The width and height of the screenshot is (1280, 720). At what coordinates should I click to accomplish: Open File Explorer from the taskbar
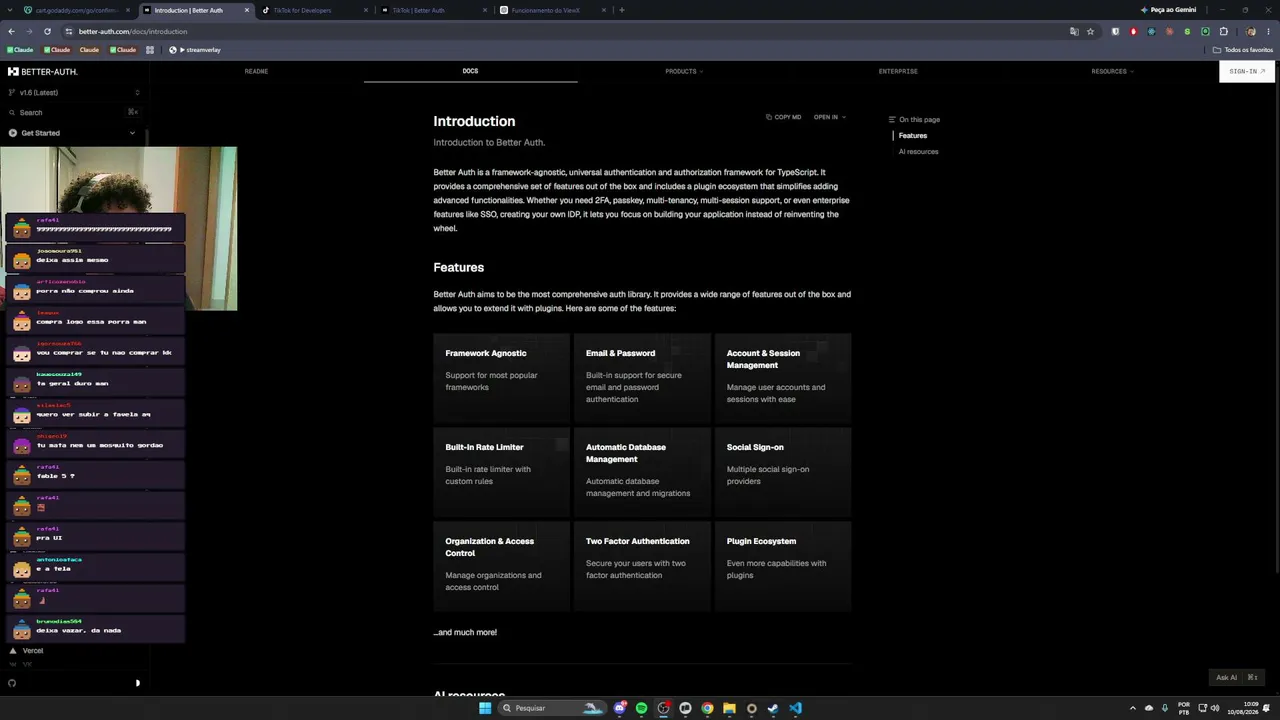click(729, 708)
